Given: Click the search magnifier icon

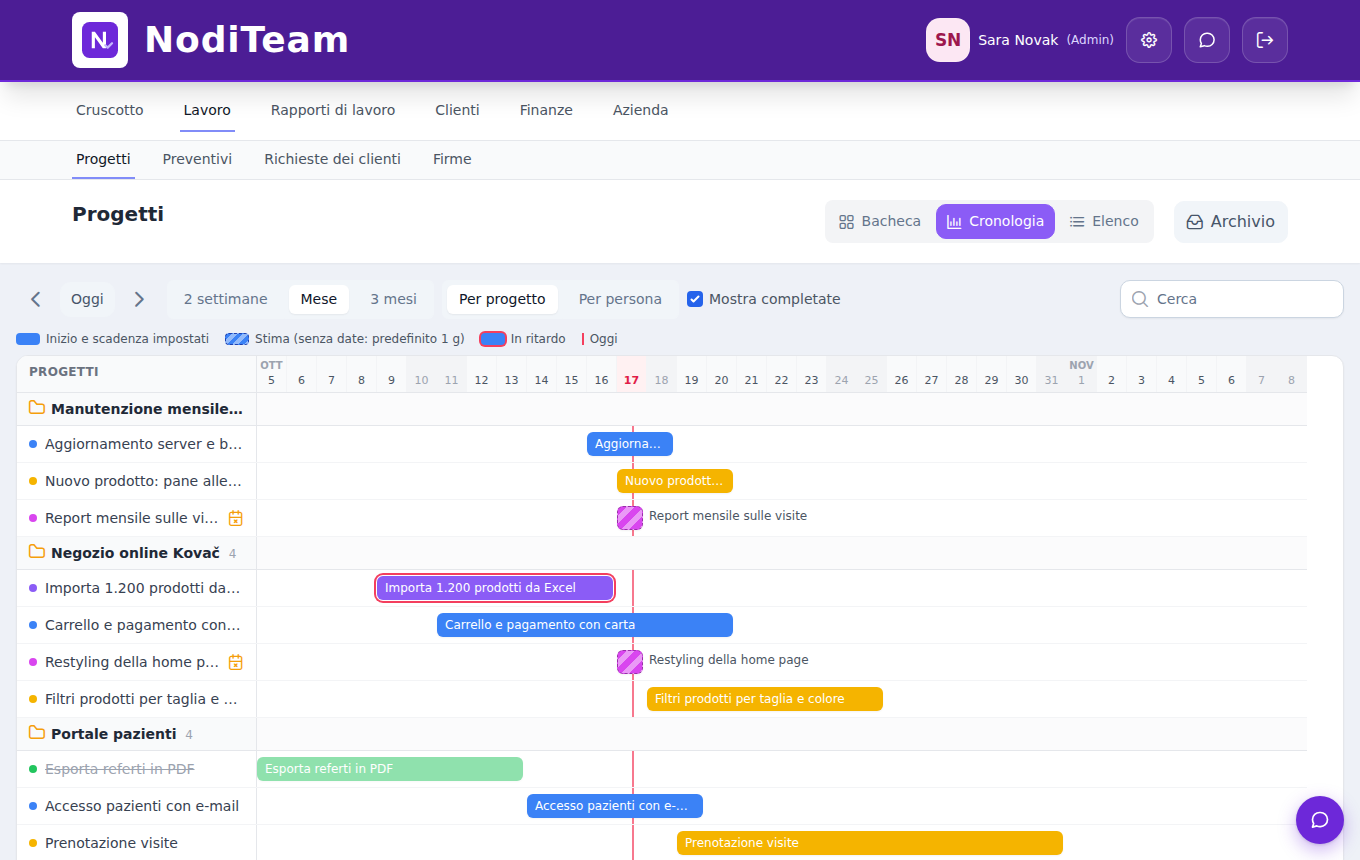Looking at the screenshot, I should tap(1139, 299).
